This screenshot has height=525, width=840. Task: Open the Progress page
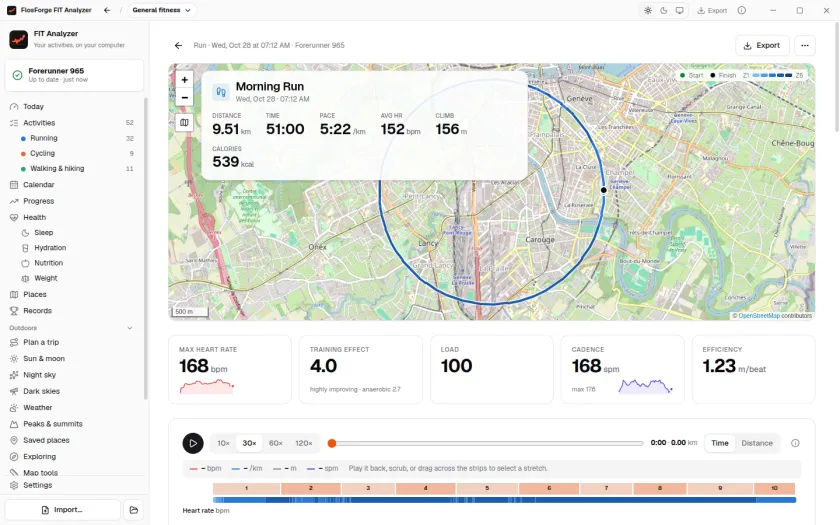(74, 201)
